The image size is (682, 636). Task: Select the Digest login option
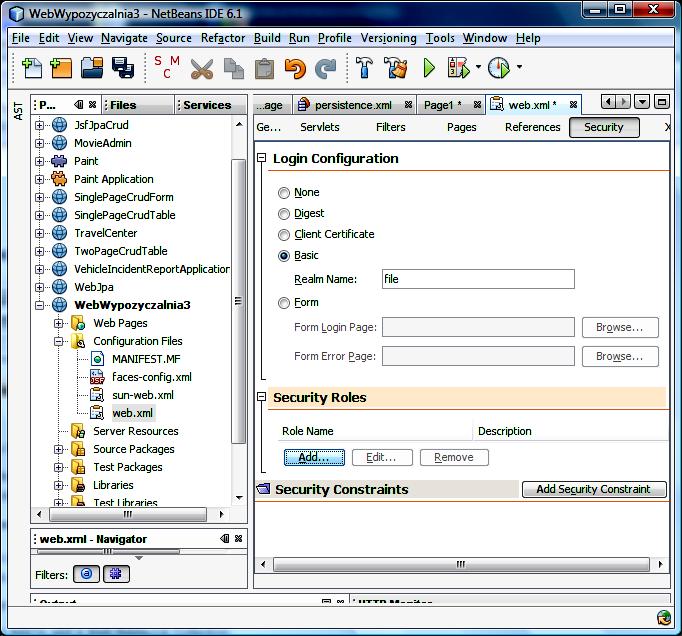[x=284, y=214]
